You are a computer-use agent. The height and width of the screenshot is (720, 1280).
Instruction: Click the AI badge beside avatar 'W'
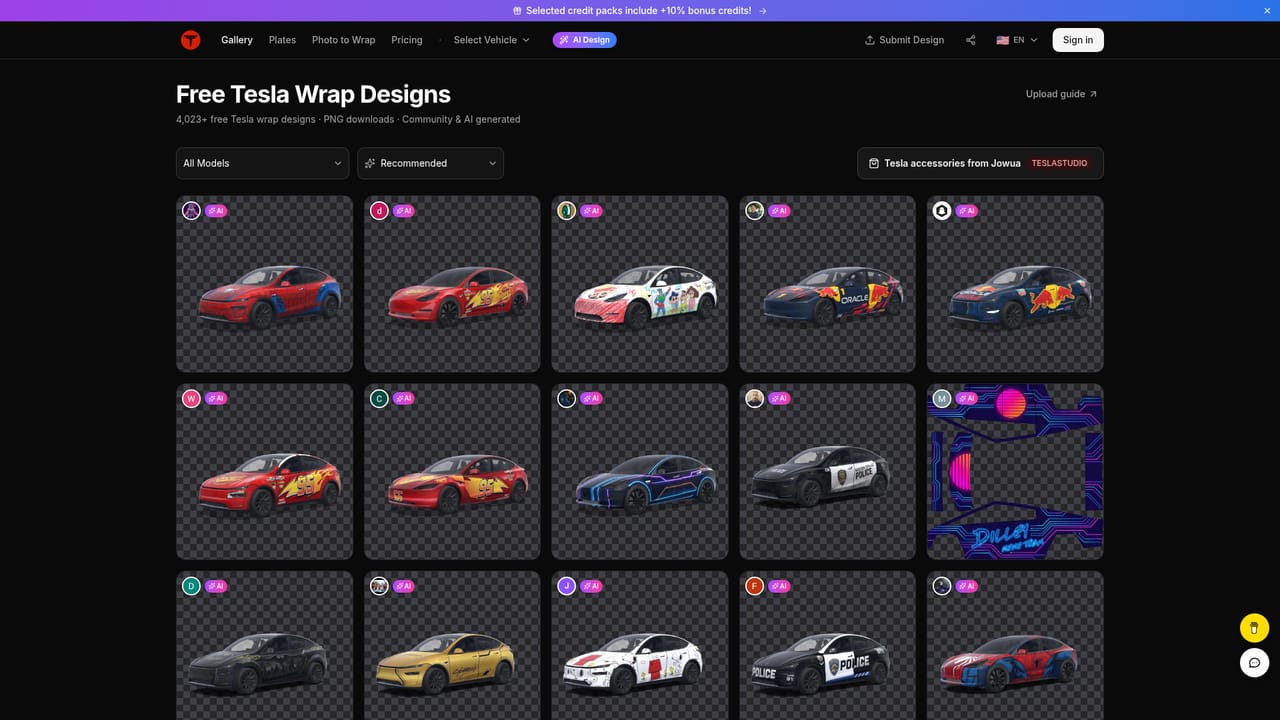click(x=215, y=398)
